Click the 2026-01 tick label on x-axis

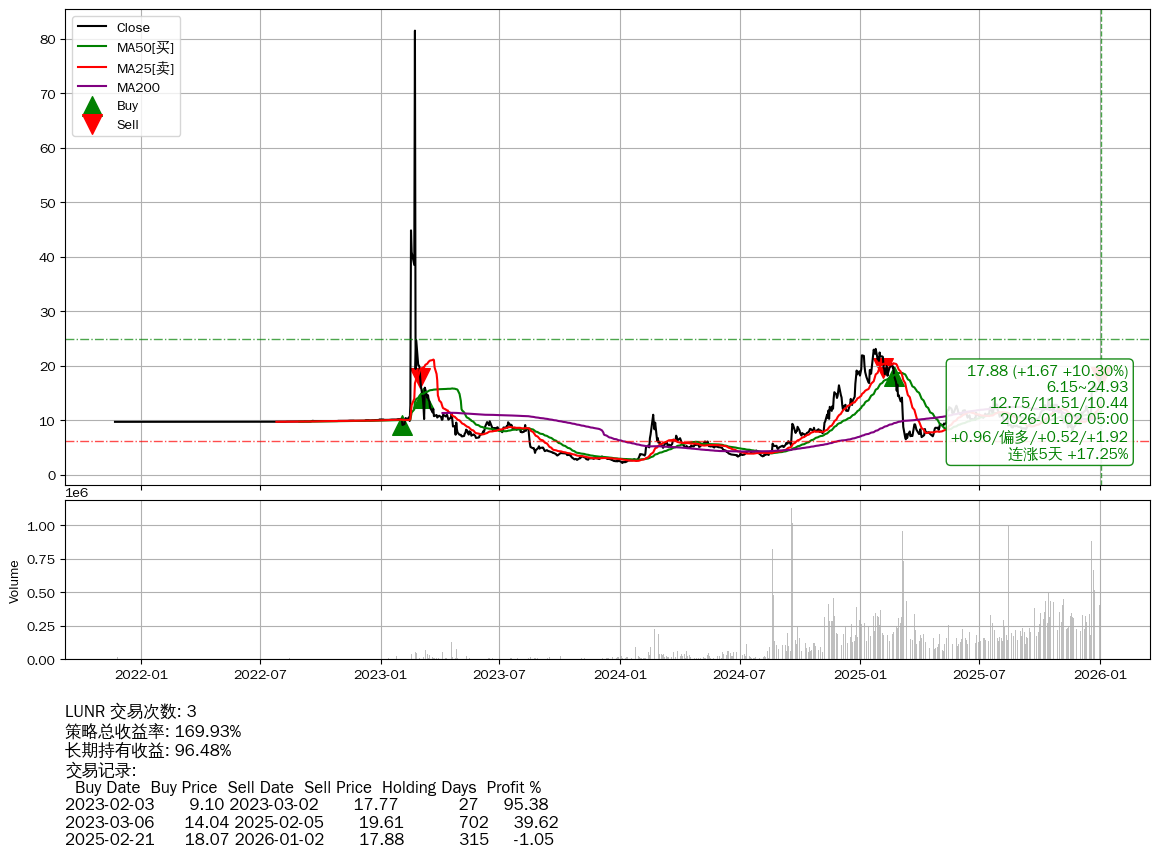[x=1100, y=675]
